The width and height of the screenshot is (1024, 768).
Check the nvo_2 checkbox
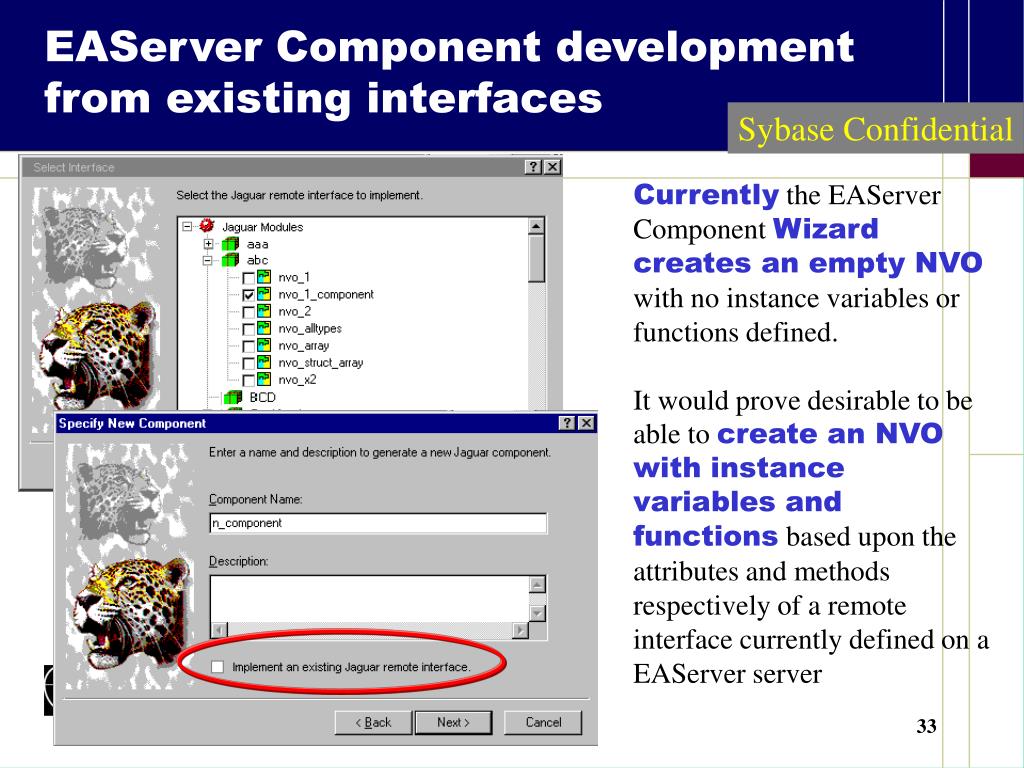coord(248,312)
